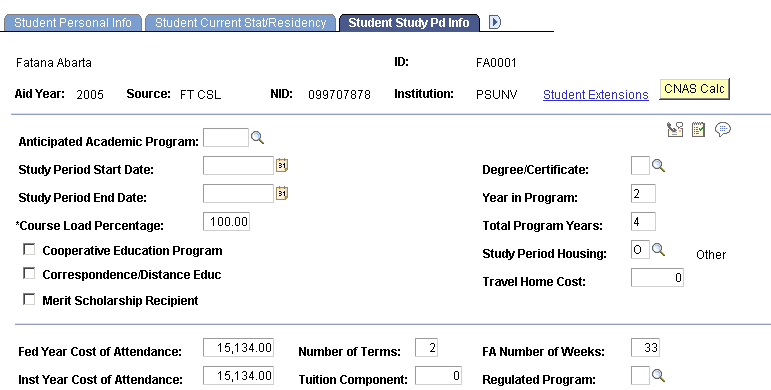Click the Study Period Start Date field
The image size is (771, 390).
pos(238,166)
